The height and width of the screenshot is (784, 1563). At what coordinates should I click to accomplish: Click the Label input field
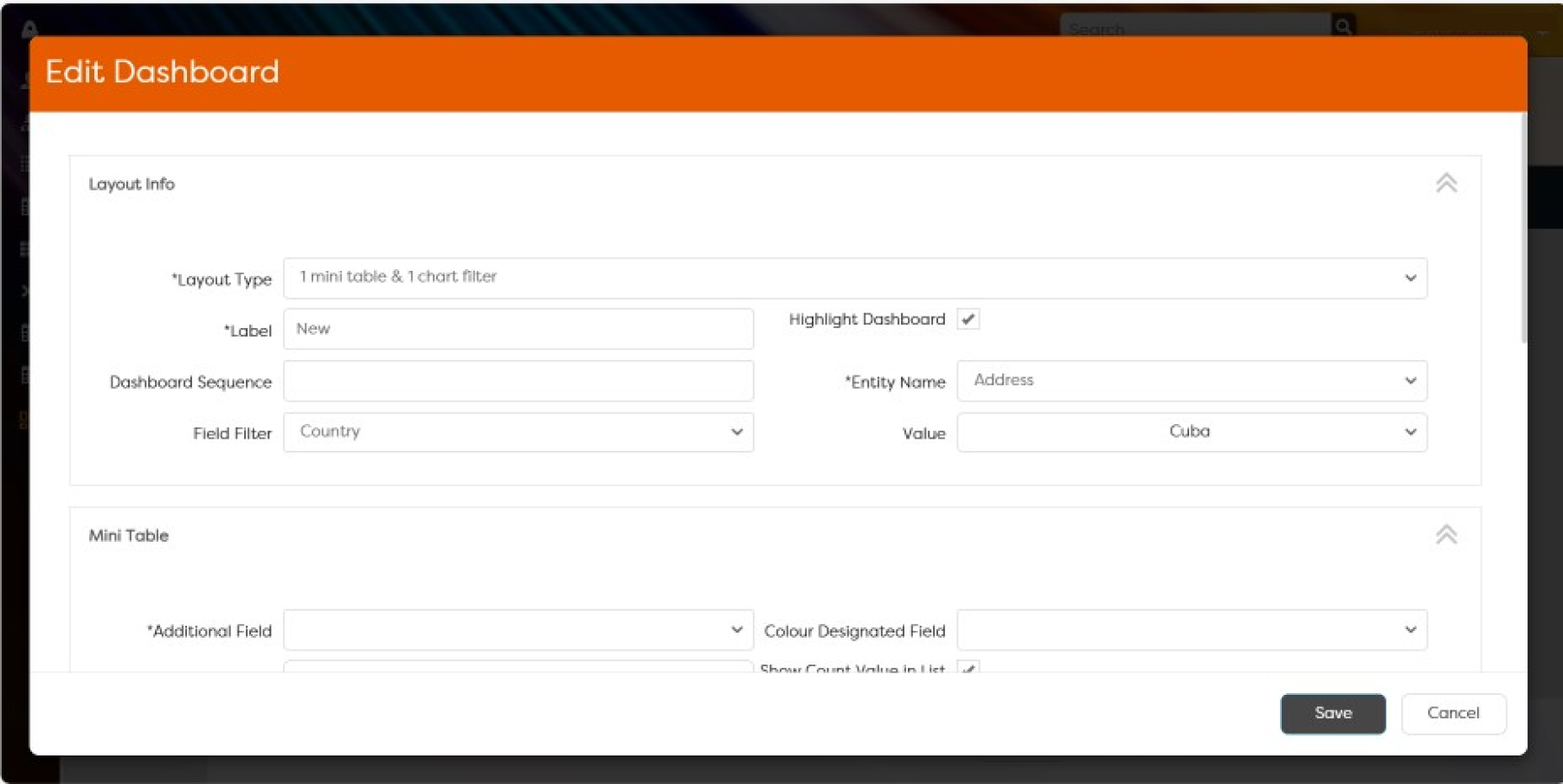(x=518, y=329)
